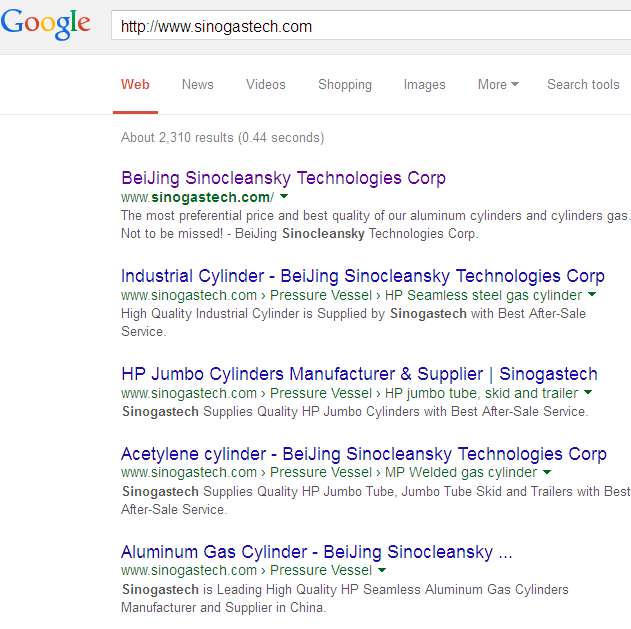Open the Shopping tab

click(345, 85)
